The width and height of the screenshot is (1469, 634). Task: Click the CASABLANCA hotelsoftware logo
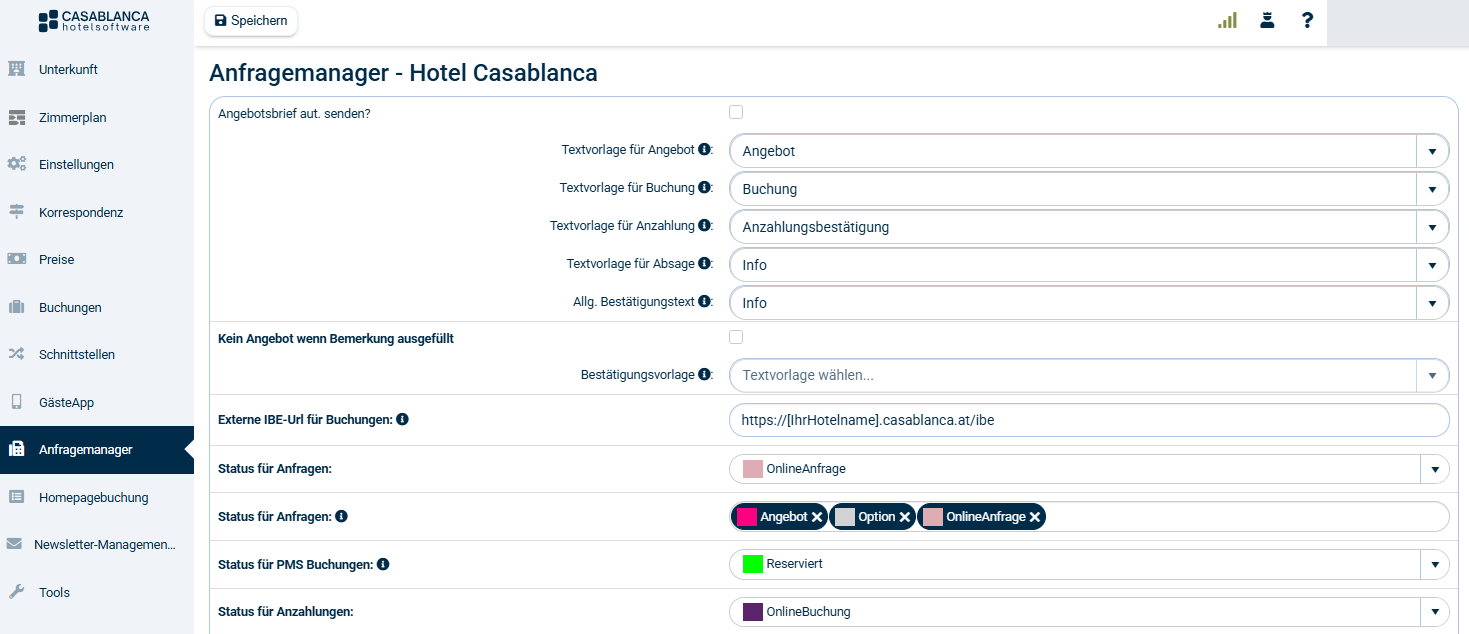click(94, 21)
